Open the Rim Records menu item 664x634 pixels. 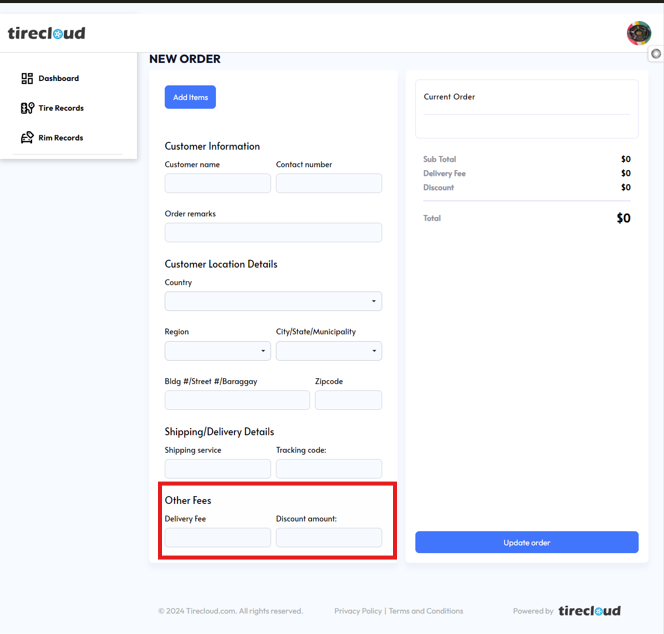60,138
